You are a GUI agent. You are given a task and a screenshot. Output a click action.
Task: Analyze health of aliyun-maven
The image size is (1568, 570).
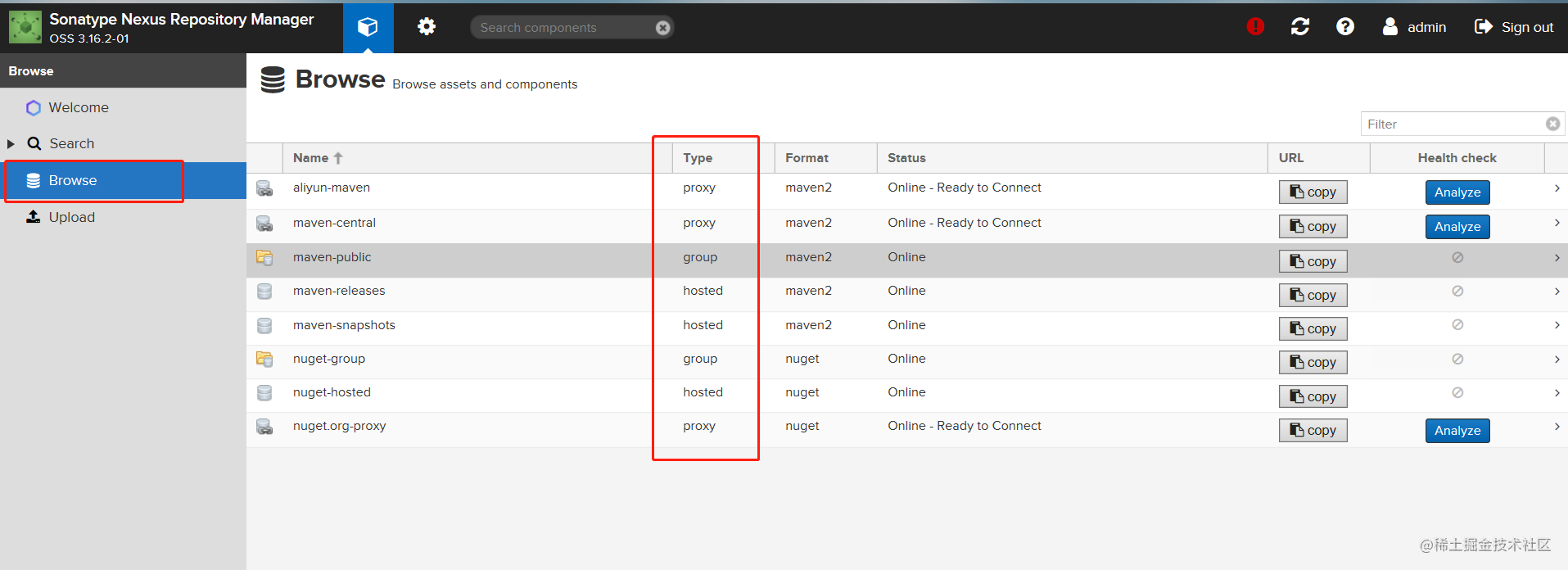click(1457, 192)
